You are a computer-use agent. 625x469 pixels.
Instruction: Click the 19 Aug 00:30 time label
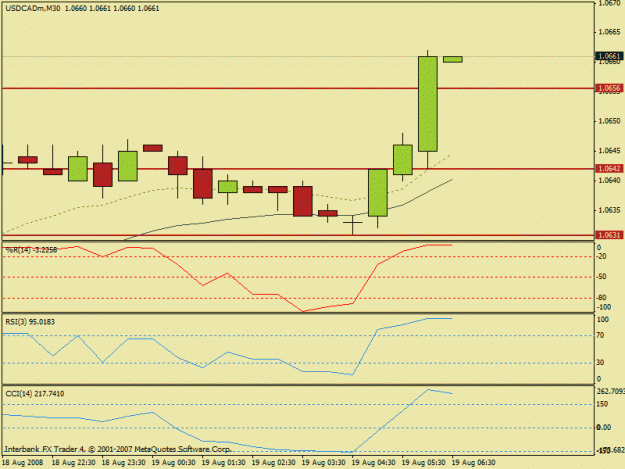pyautogui.click(x=174, y=463)
